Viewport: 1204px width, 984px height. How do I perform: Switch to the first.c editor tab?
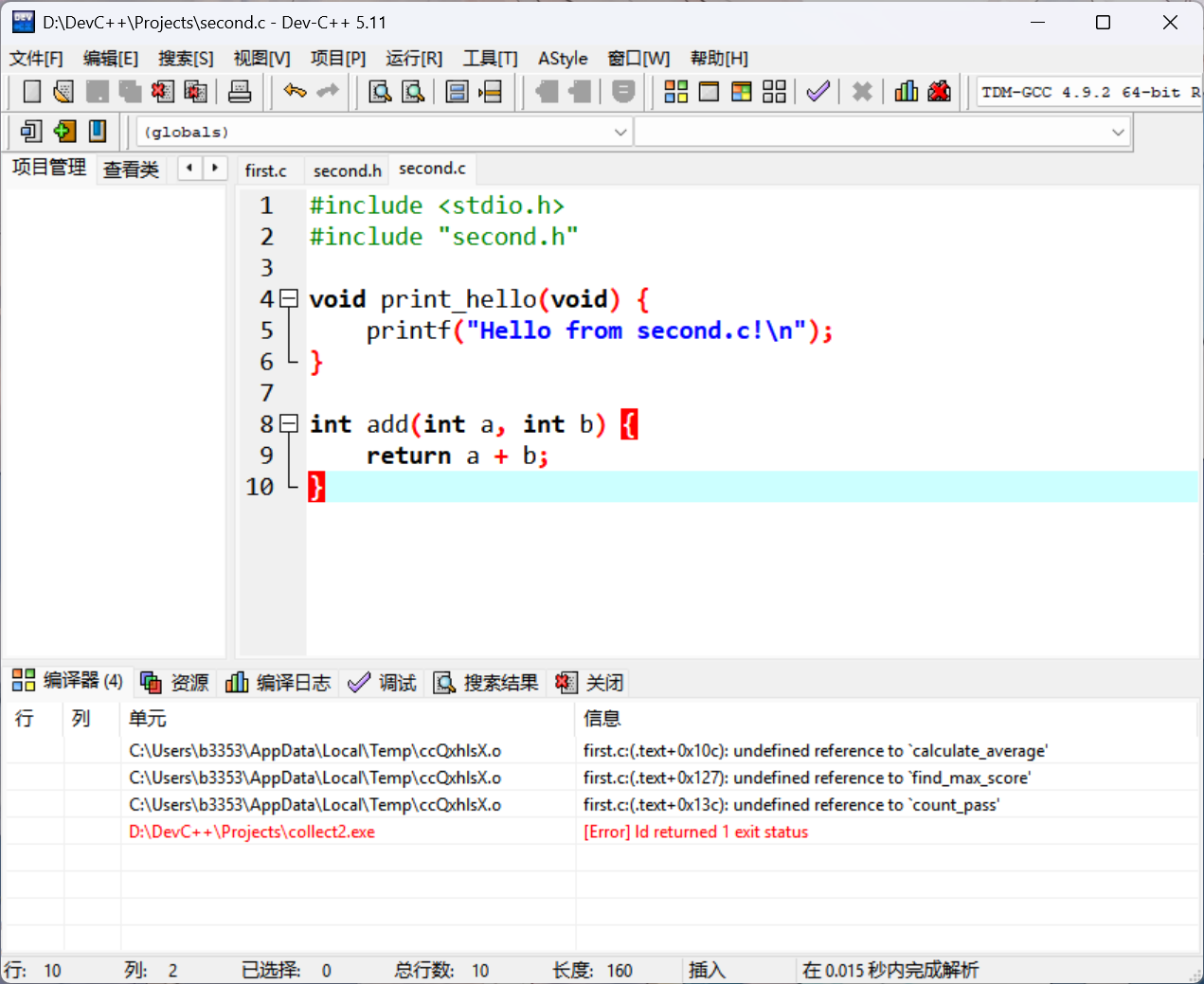coord(266,170)
